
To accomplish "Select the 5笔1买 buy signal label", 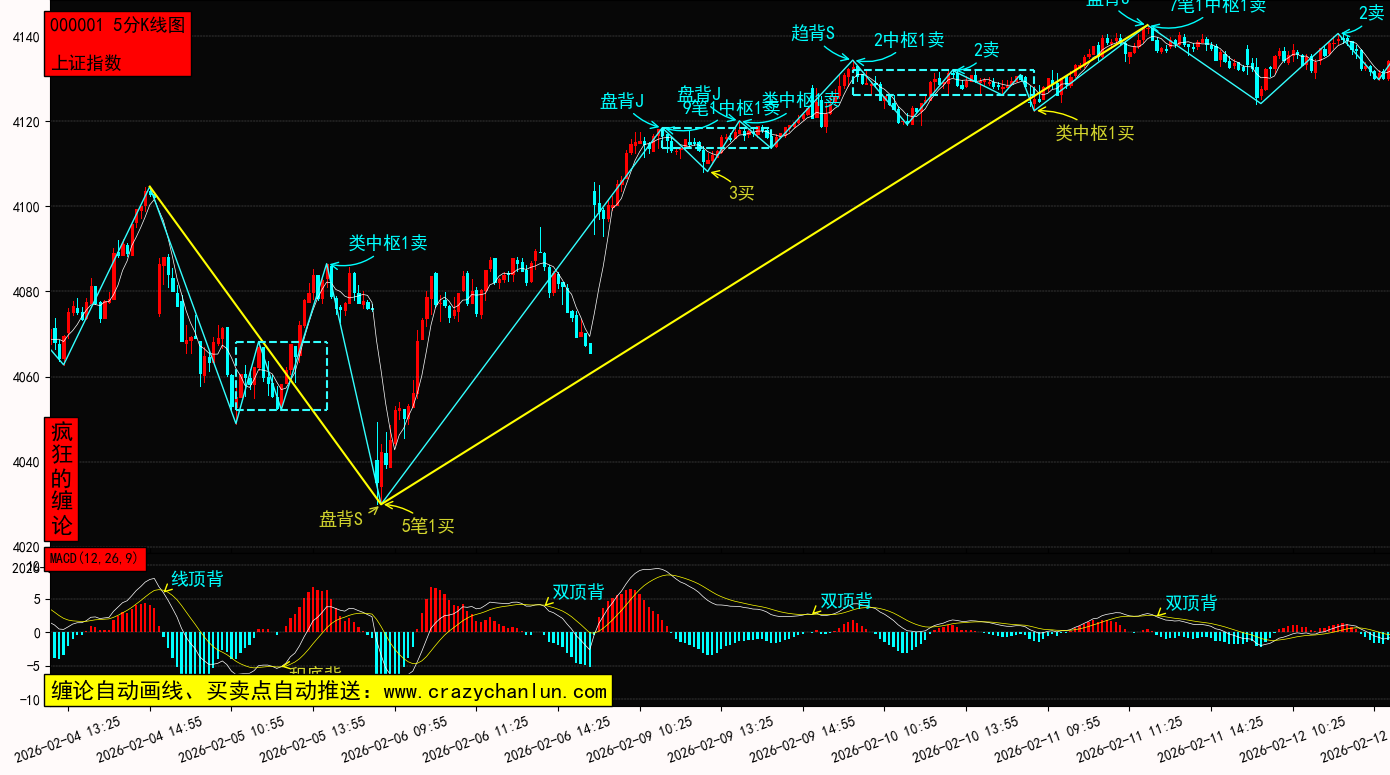I will [x=428, y=526].
